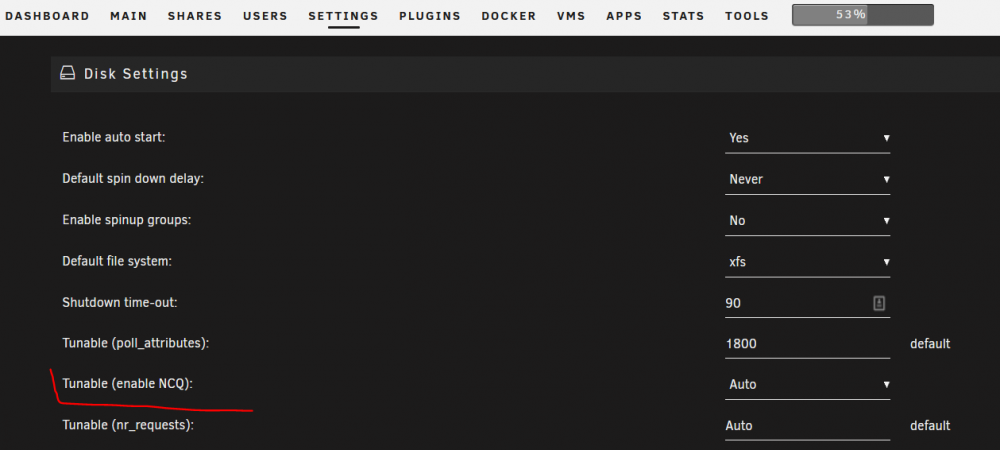The image size is (1000, 450).
Task: Click the icon inside Shutdown time-out field
Action: pyautogui.click(x=879, y=303)
